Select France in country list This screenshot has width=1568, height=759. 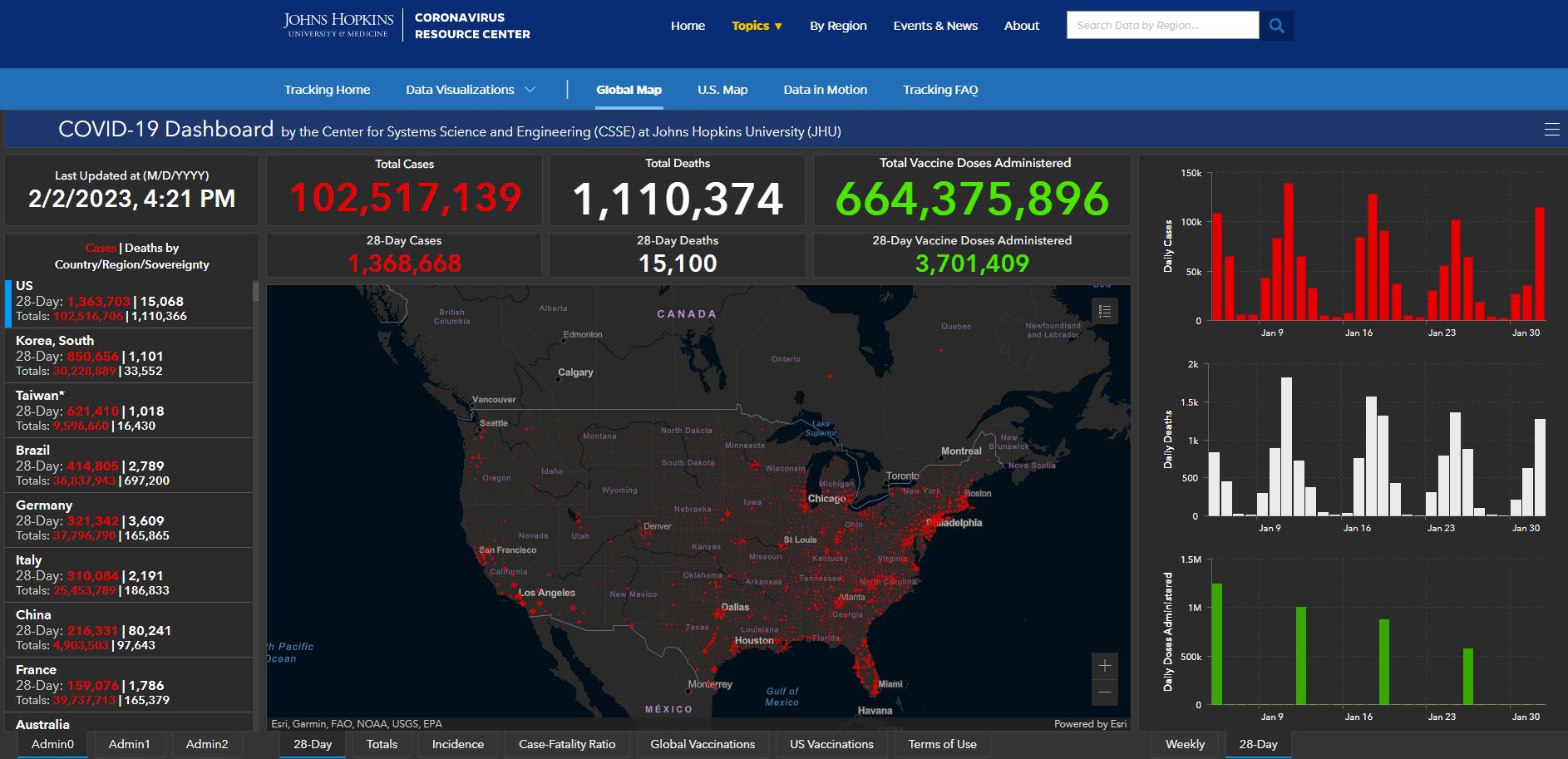(x=129, y=685)
